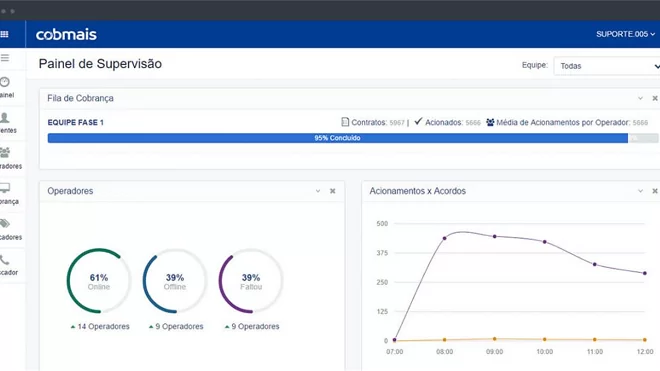The image size is (660, 371).
Task: Collapse the Operadores panel
Action: [318, 191]
